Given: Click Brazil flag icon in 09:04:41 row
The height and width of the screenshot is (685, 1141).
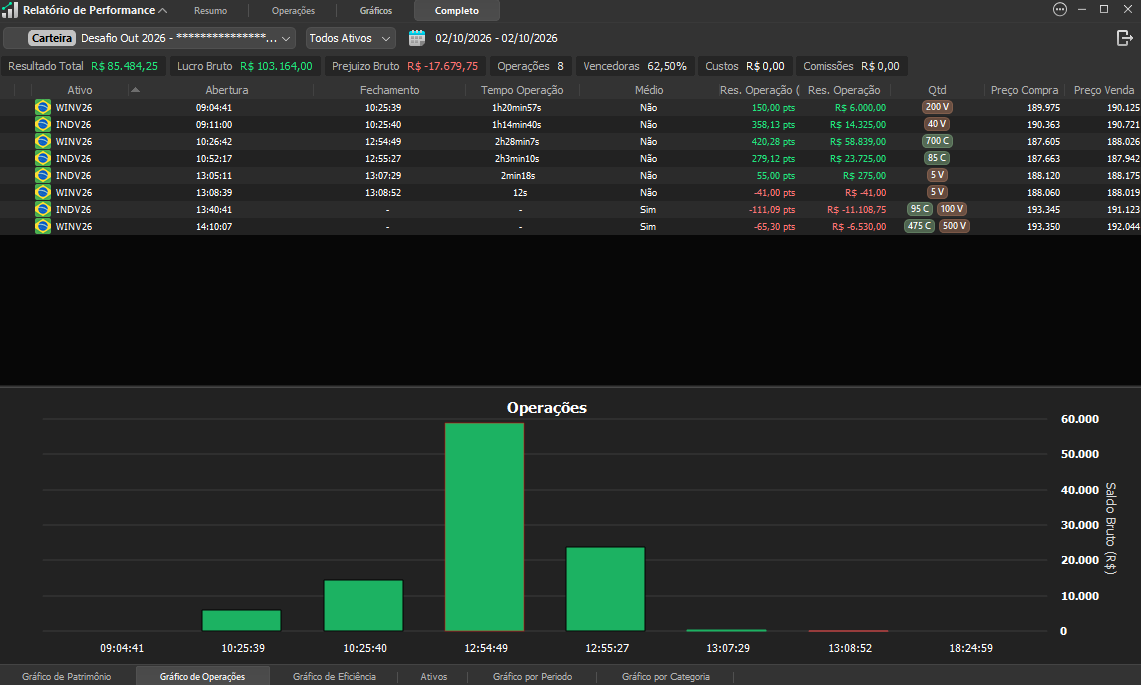Looking at the screenshot, I should tap(43, 107).
